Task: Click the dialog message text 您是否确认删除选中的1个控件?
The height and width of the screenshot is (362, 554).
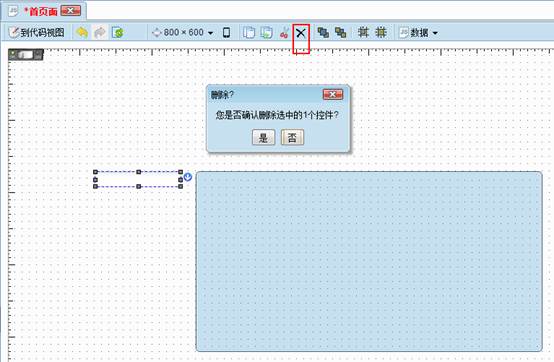Action: pos(277,115)
